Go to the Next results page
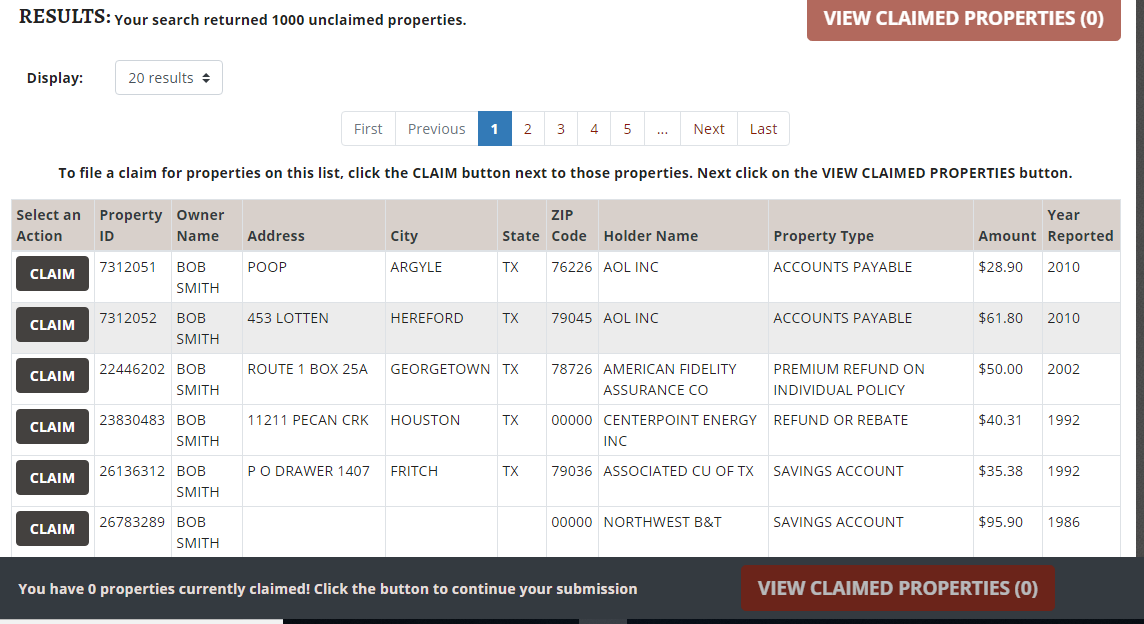1144x624 pixels. pyautogui.click(x=708, y=128)
